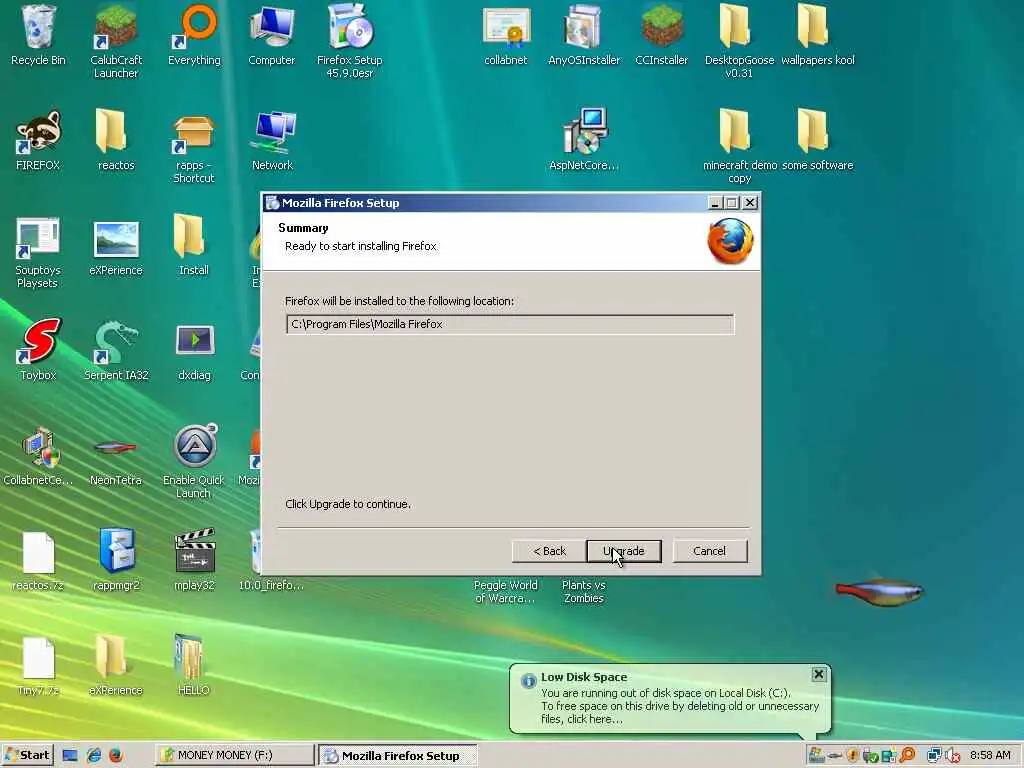Click Safely Remove Hardware tray icon
This screenshot has width=1024, height=768.
[x=871, y=756]
